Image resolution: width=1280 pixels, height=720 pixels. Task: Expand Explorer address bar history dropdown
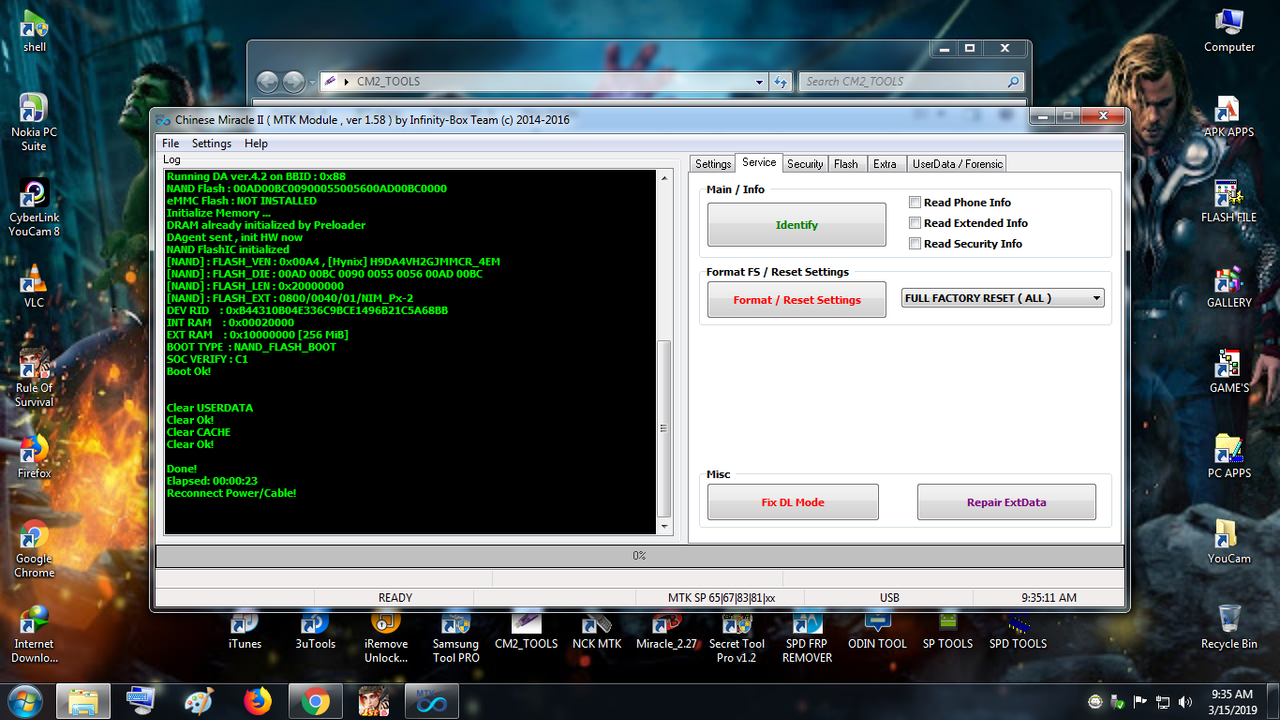point(760,81)
